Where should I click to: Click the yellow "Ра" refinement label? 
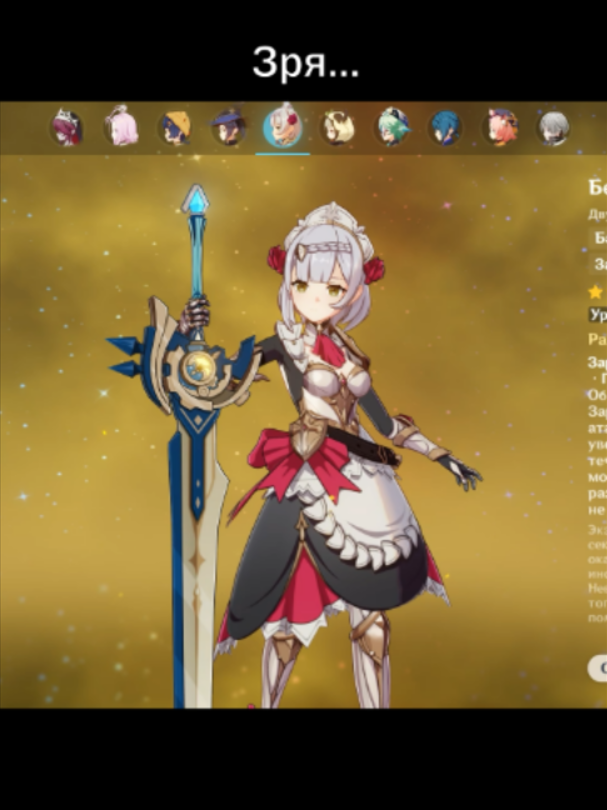(598, 339)
